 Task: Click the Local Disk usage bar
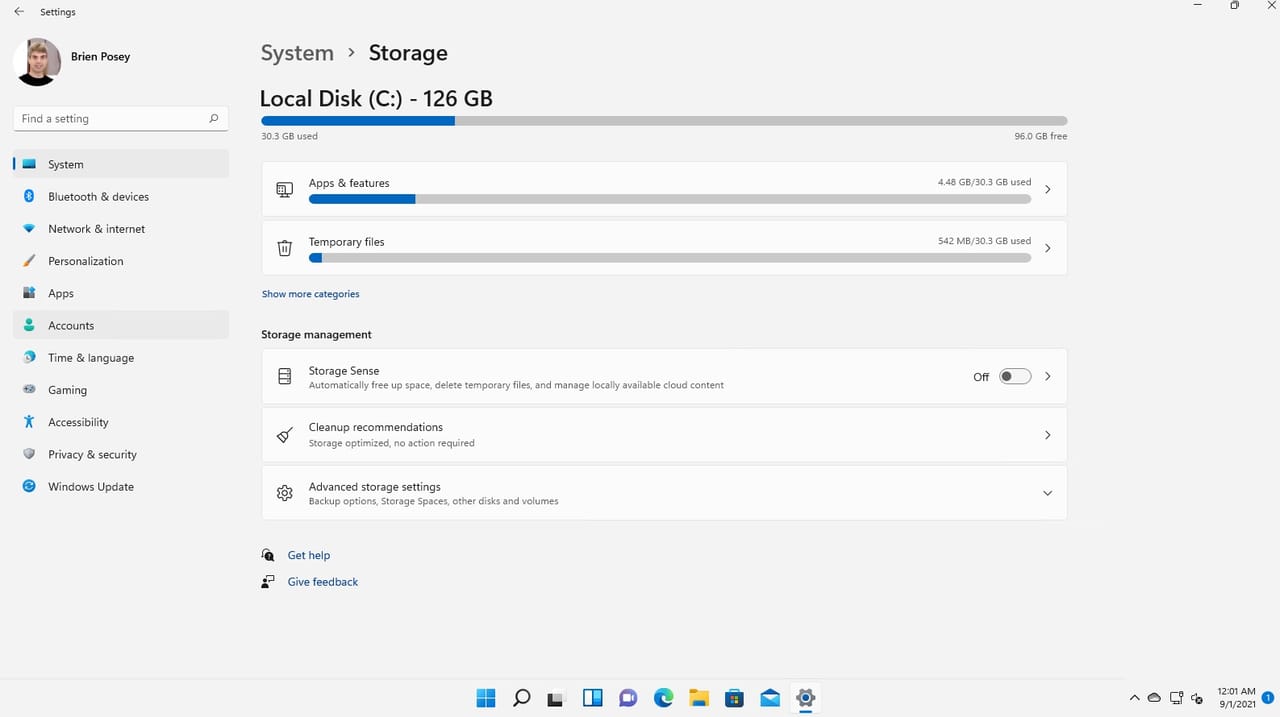click(x=663, y=120)
